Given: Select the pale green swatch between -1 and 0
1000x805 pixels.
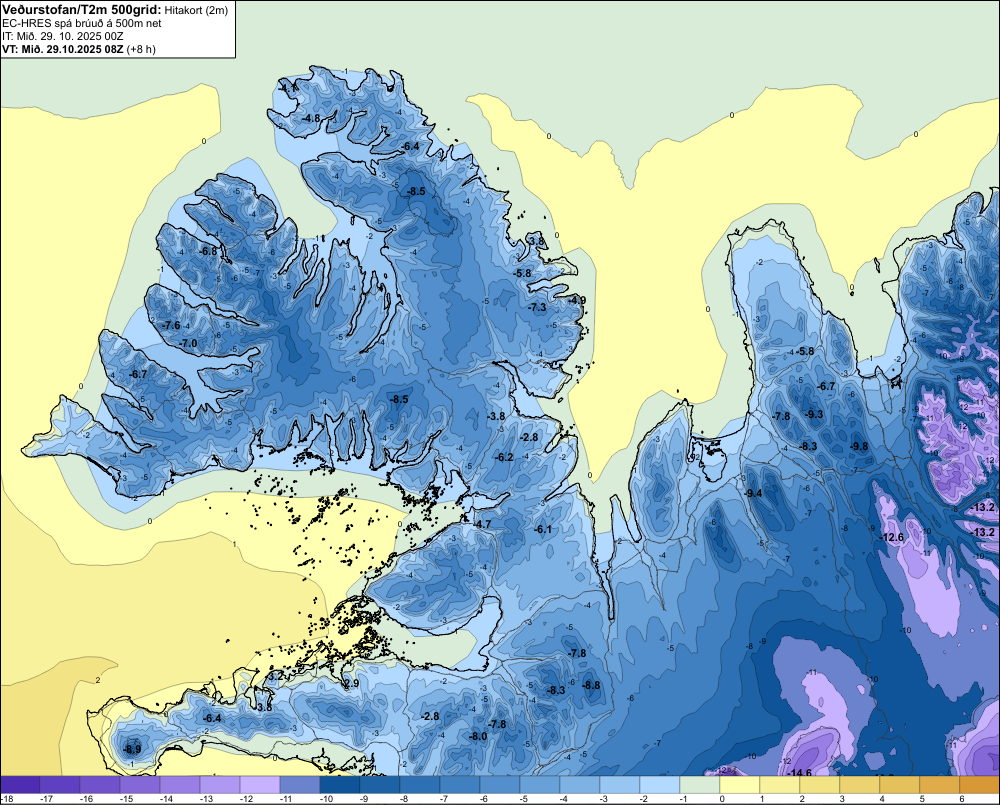Looking at the screenshot, I should (700, 785).
